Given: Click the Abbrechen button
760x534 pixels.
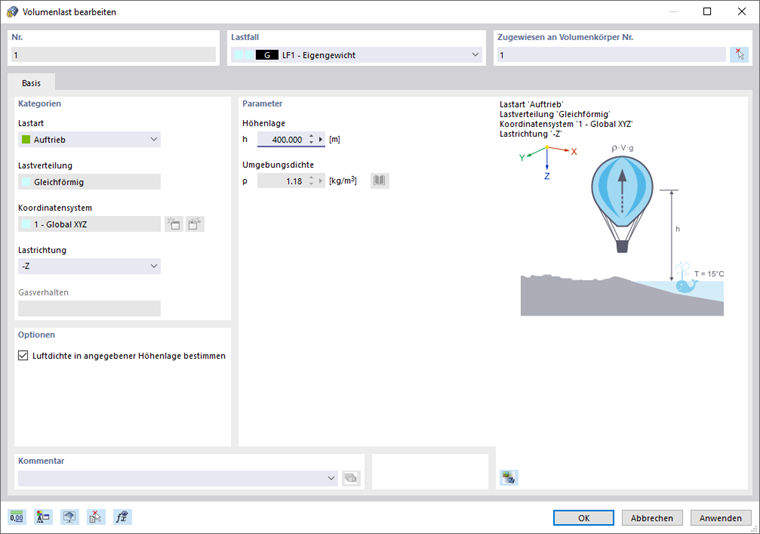Looking at the screenshot, I should point(652,518).
